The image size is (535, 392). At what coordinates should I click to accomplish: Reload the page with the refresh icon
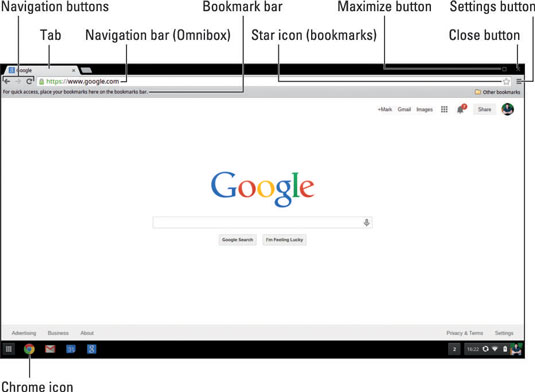click(x=30, y=81)
